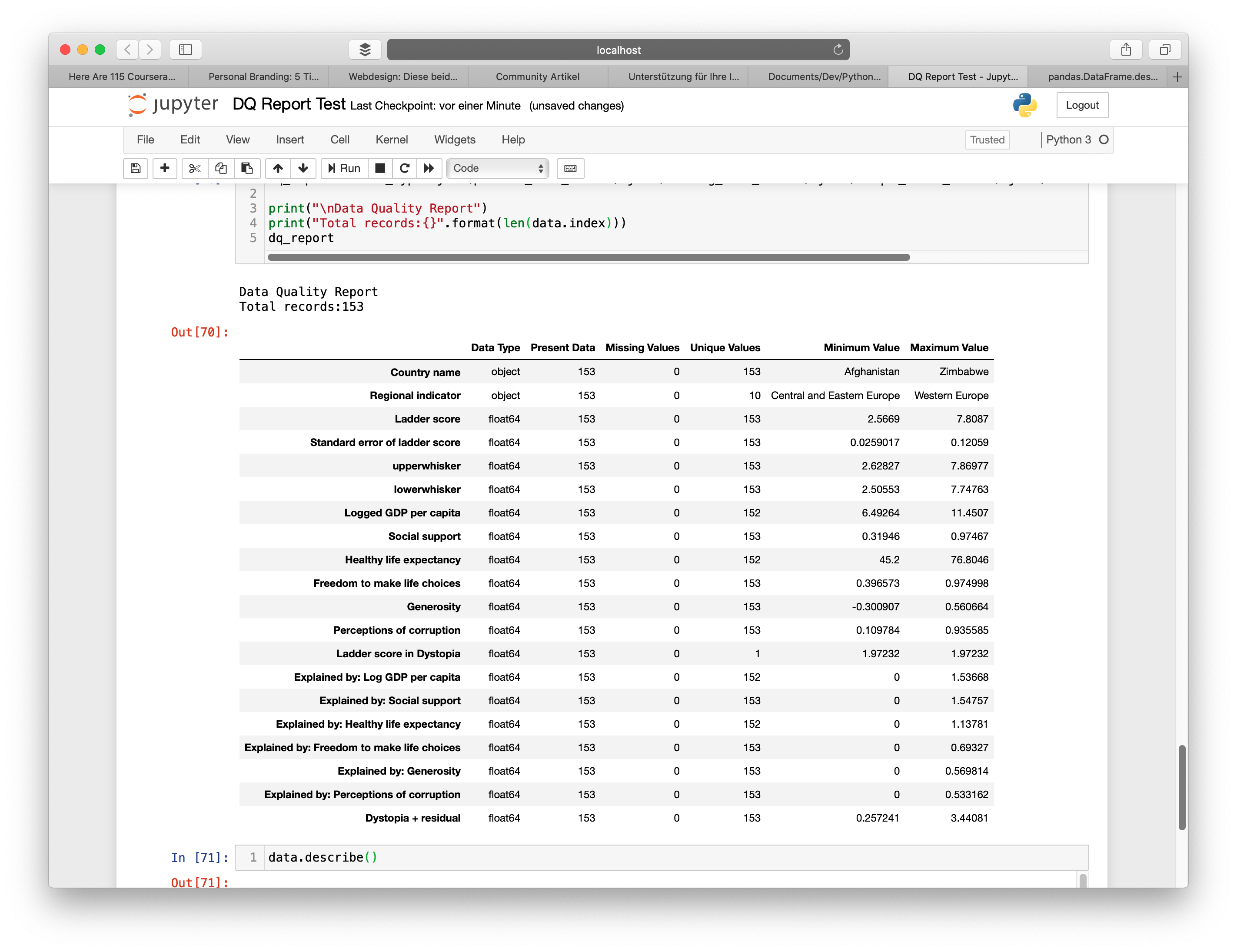1237x952 pixels.
Task: Move the selected cell up with the arrow icon
Action: 278,168
